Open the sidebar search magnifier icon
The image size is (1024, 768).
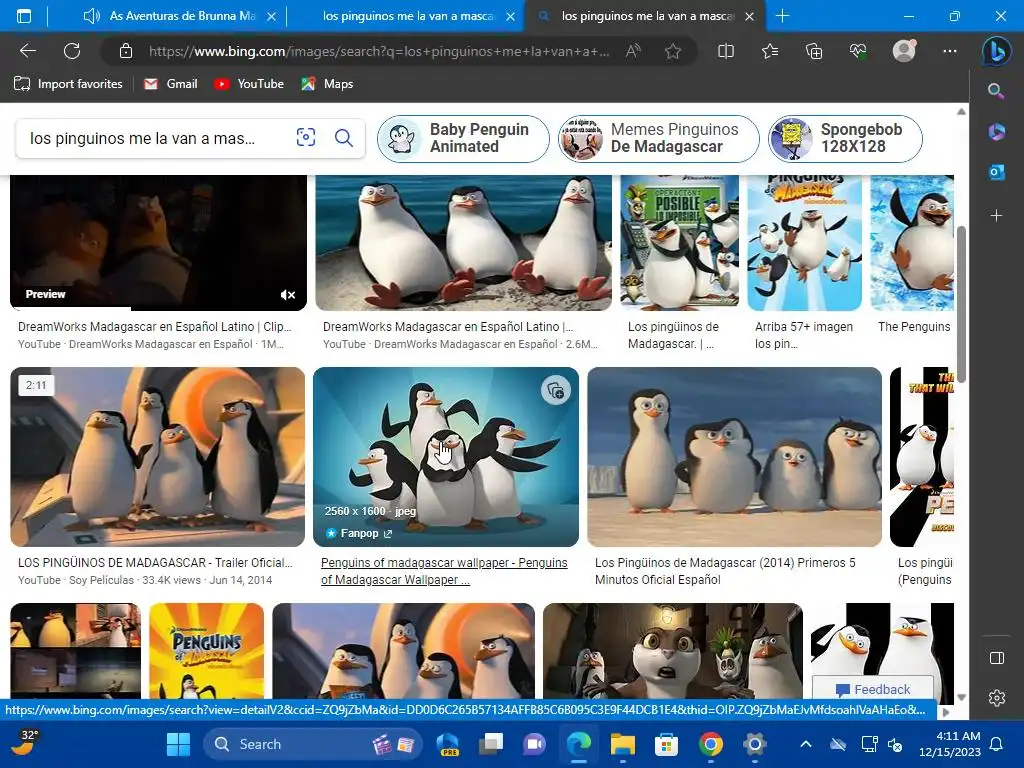pos(996,91)
